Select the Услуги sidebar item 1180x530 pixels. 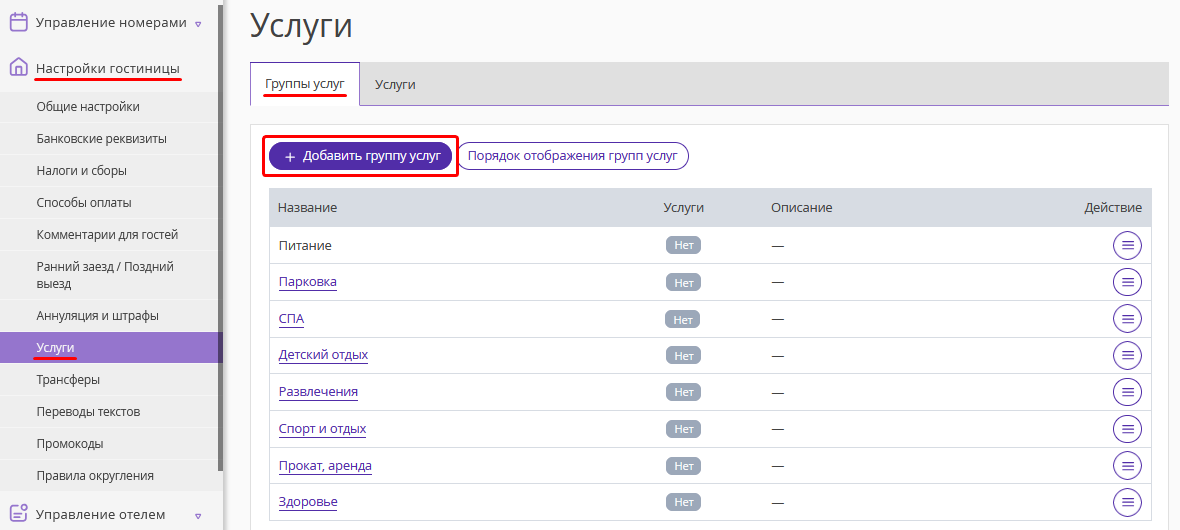(x=111, y=348)
